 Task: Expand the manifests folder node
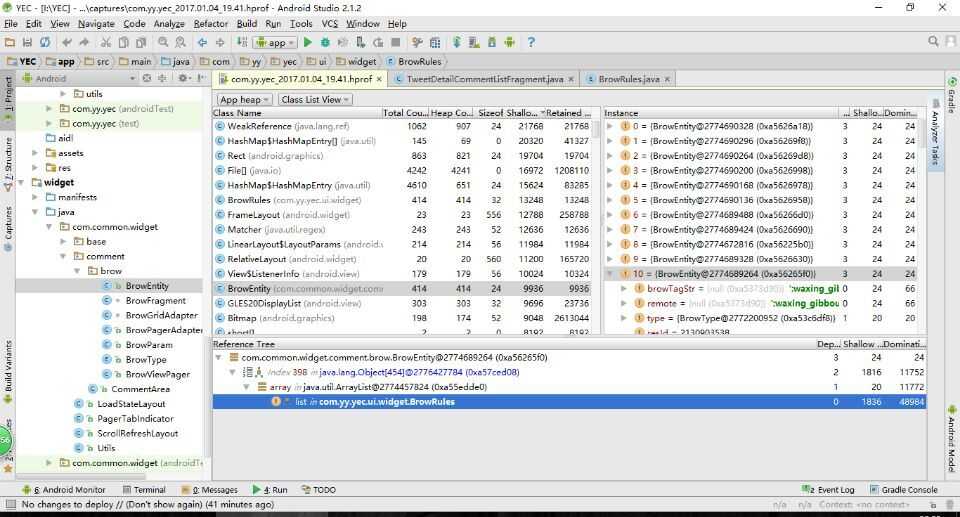35,197
